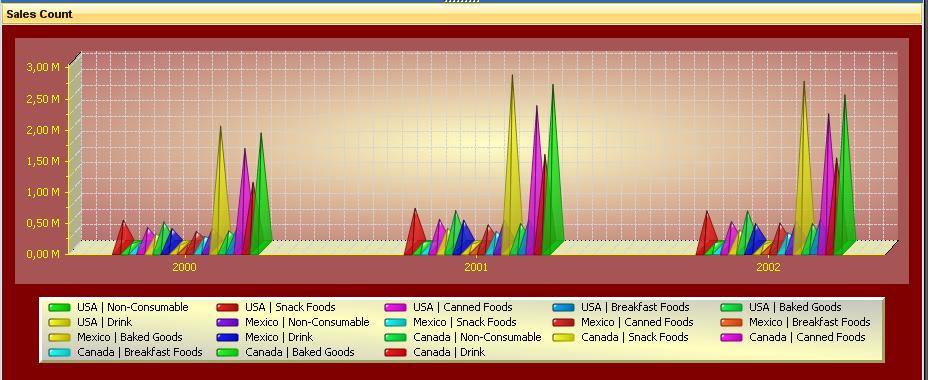This screenshot has width=928, height=380.
Task: Select the 'Mexico | Non-Consumable' legend label
Action: (x=307, y=323)
